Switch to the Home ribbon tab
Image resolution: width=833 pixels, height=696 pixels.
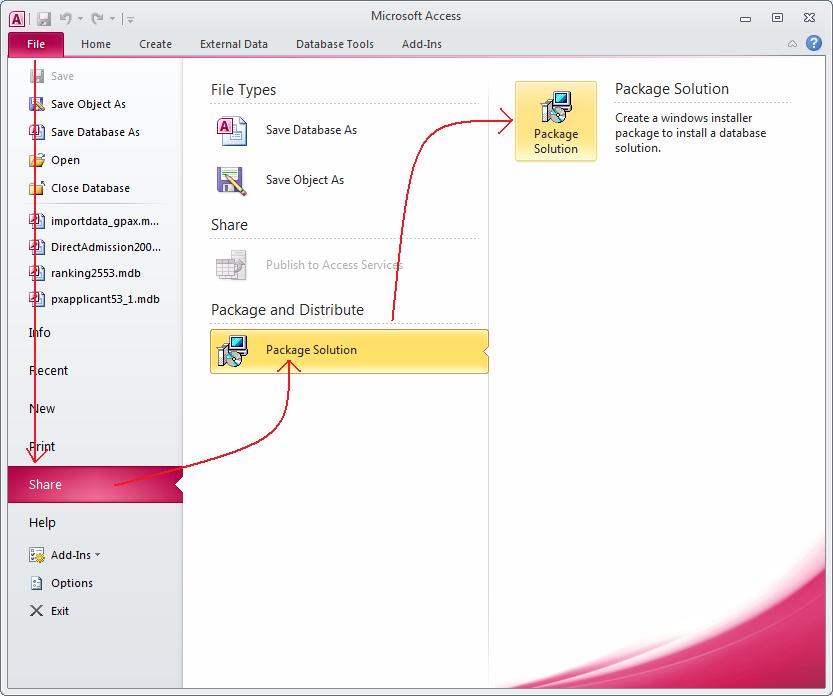[96, 44]
